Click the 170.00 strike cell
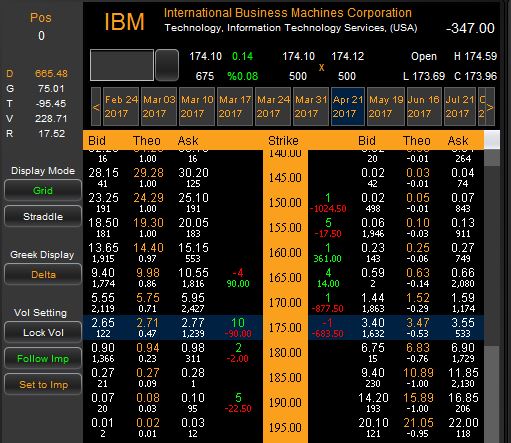 285,303
